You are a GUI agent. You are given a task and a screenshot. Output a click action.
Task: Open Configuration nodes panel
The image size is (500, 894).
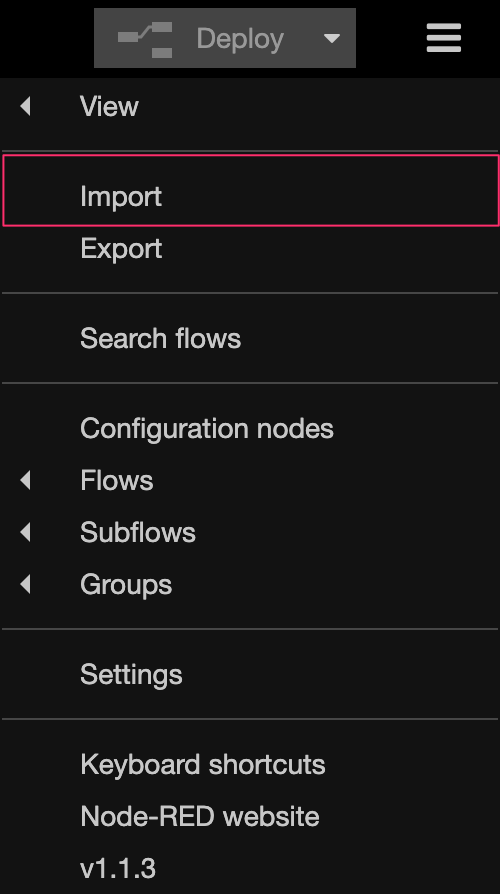250,428
